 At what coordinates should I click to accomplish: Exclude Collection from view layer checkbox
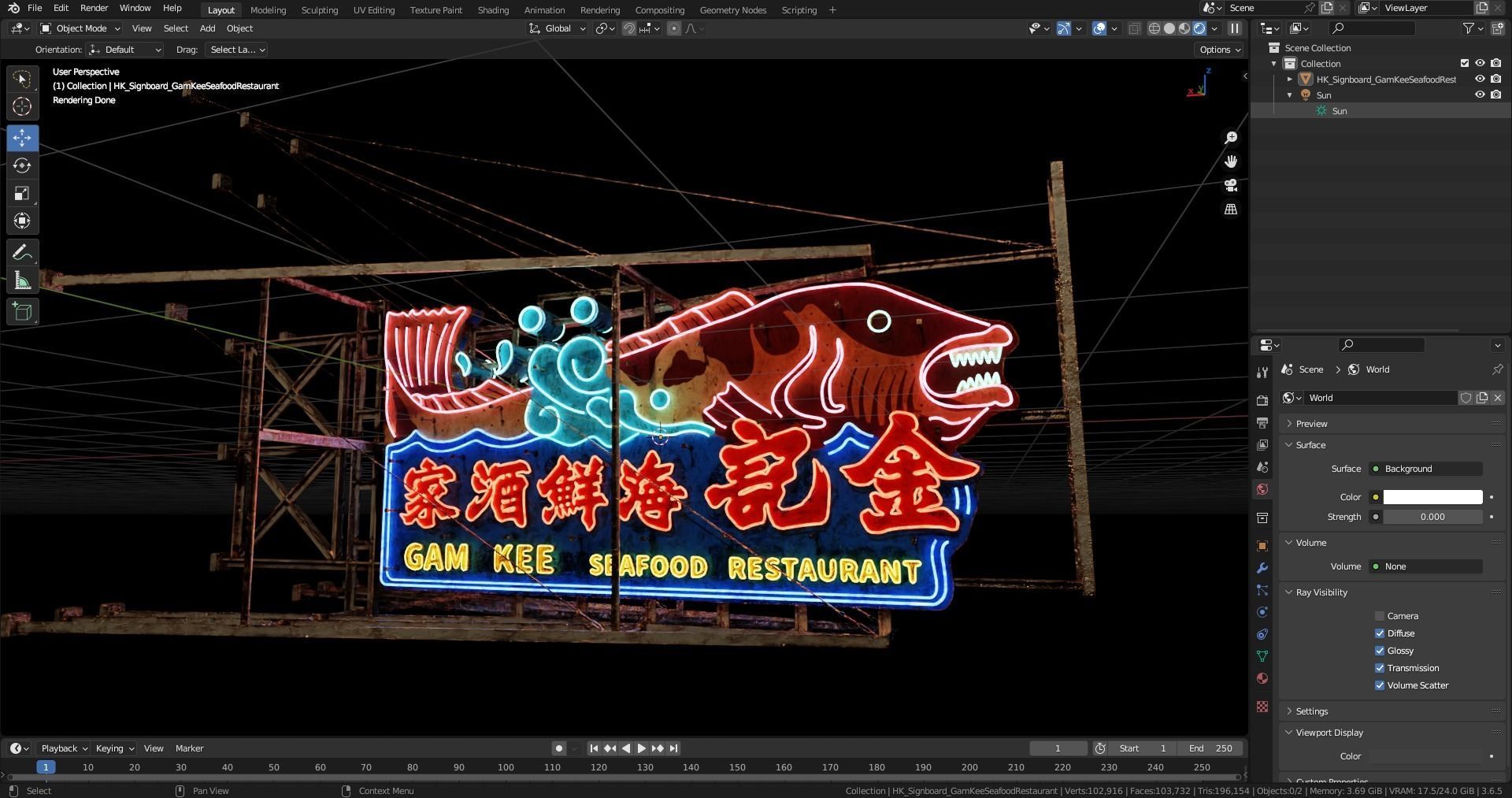coord(1465,63)
